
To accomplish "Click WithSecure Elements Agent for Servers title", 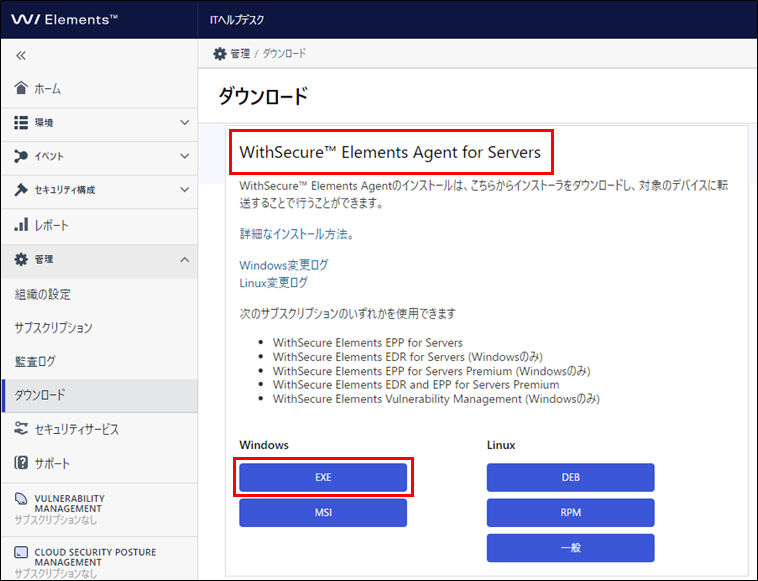I will coord(390,152).
